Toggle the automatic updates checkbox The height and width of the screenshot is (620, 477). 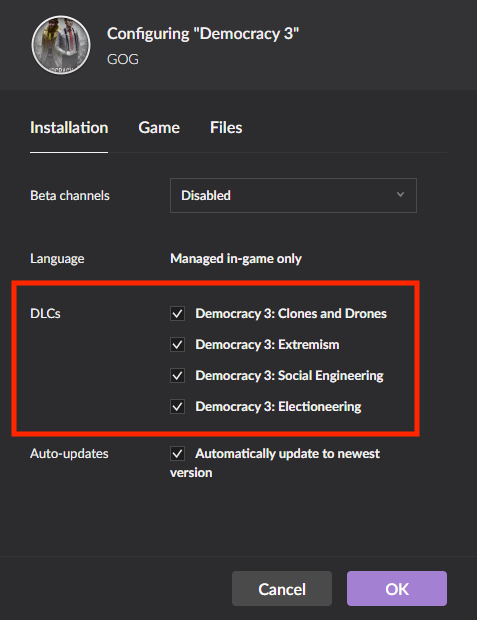click(x=177, y=454)
